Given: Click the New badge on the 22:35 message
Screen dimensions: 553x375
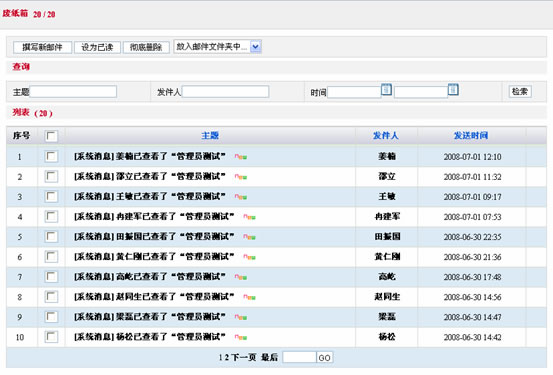Looking at the screenshot, I should click(x=249, y=237).
